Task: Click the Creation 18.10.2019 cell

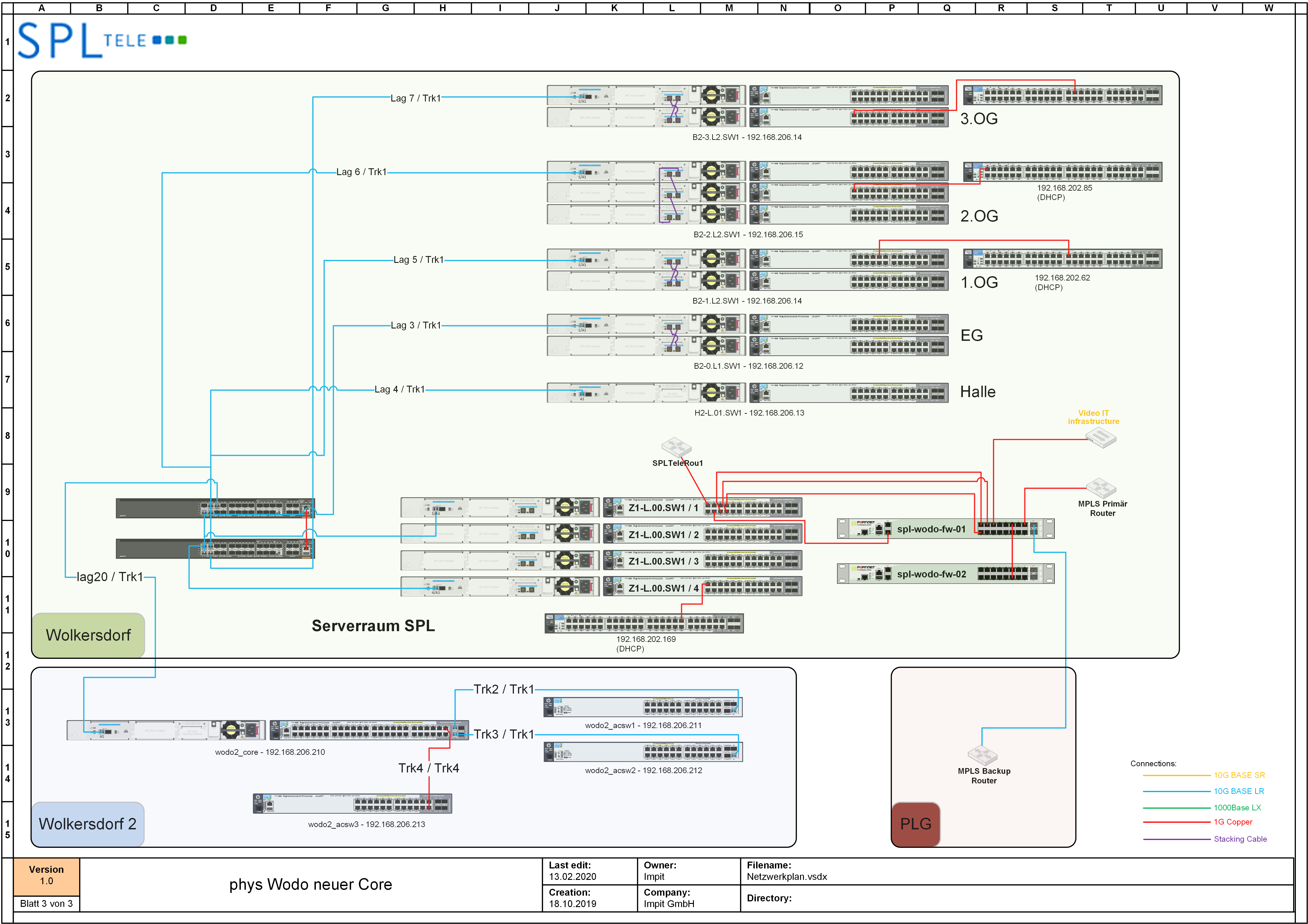Action: tap(590, 898)
